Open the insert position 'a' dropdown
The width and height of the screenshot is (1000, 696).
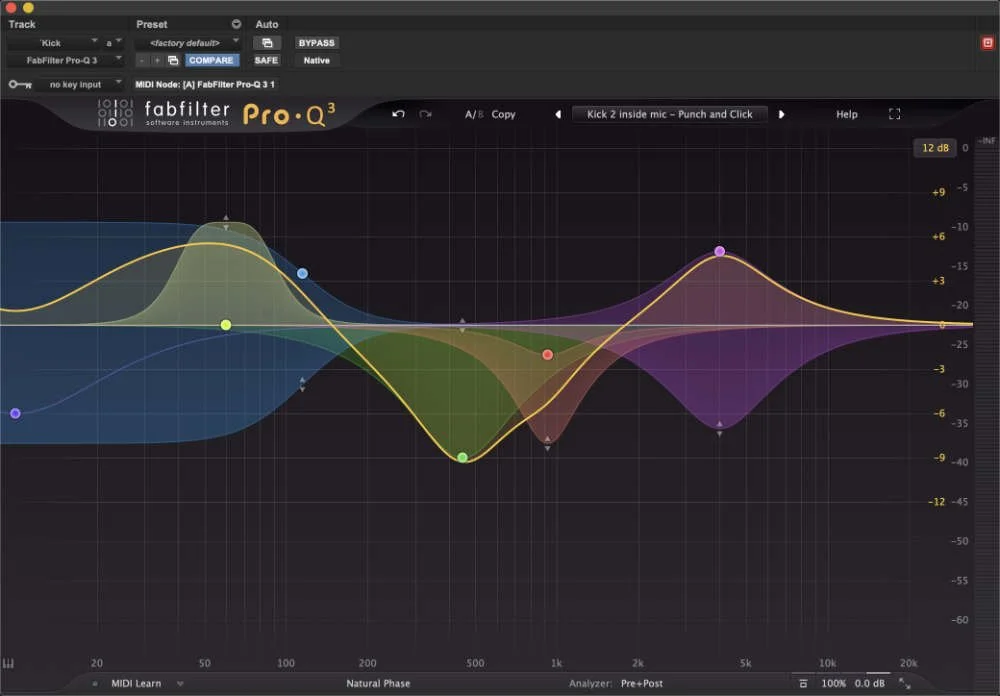pyautogui.click(x=113, y=43)
